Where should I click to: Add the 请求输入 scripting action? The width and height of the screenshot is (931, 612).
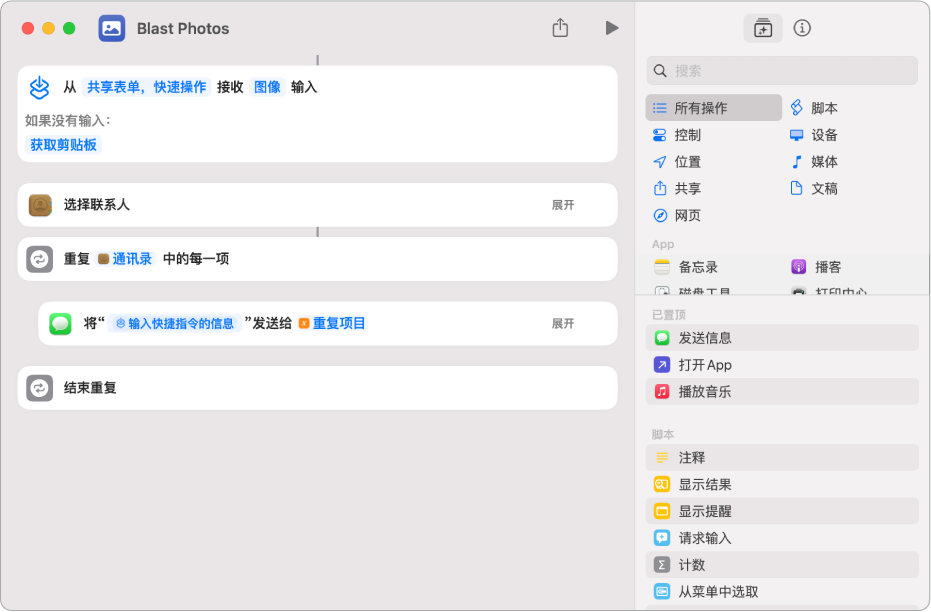[x=782, y=538]
